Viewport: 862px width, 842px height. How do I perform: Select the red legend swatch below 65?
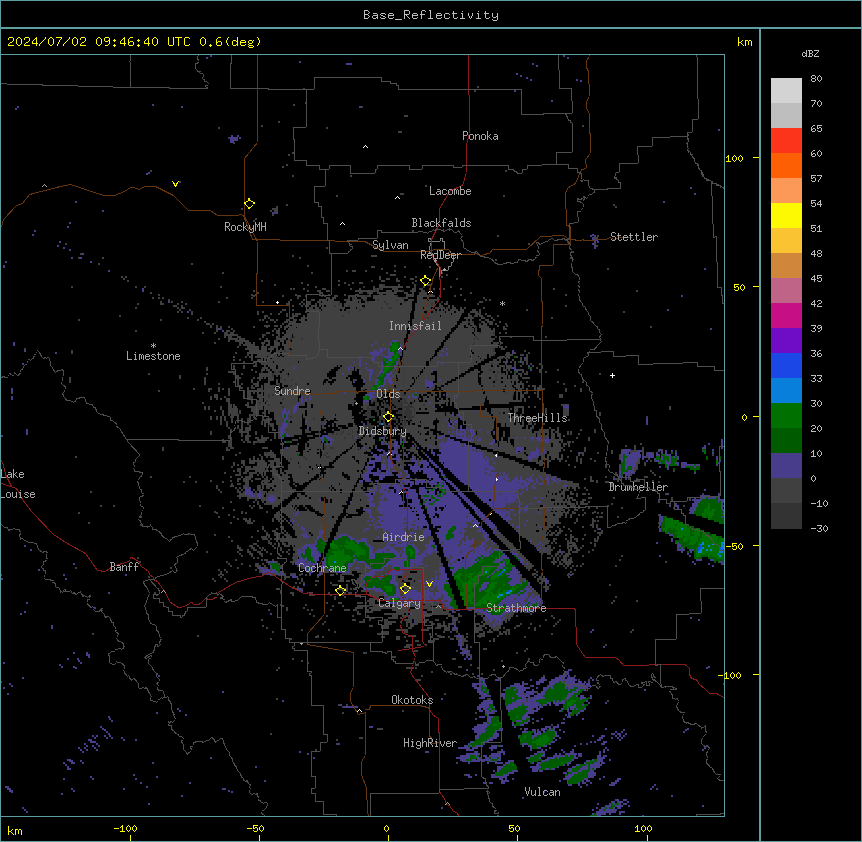[x=786, y=140]
